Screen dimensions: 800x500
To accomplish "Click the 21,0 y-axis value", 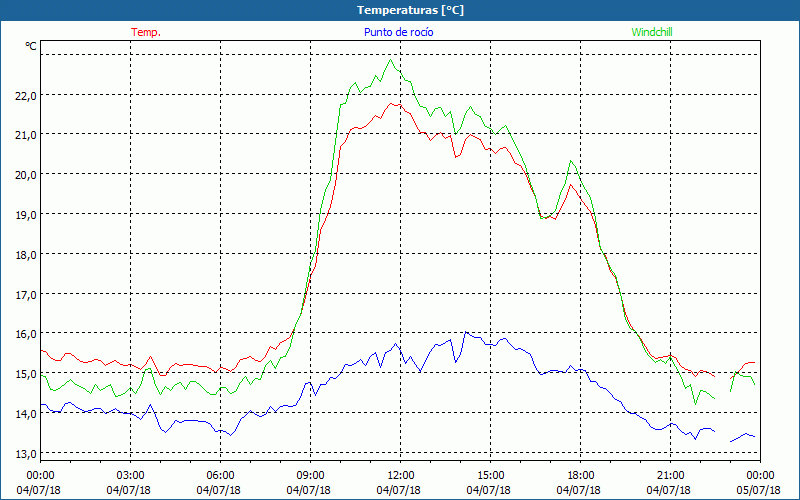I will pyautogui.click(x=26, y=135).
